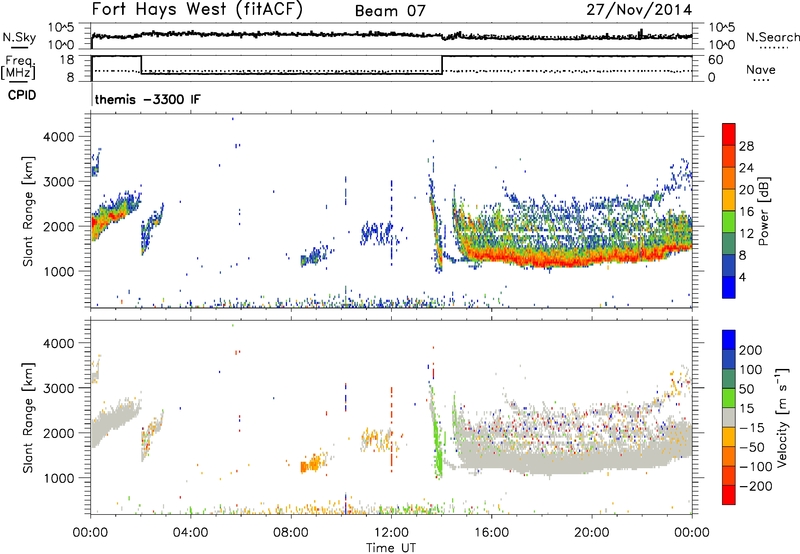Select the top blue segment of the velocity colorbar
This screenshot has width=800, height=554.
point(729,340)
